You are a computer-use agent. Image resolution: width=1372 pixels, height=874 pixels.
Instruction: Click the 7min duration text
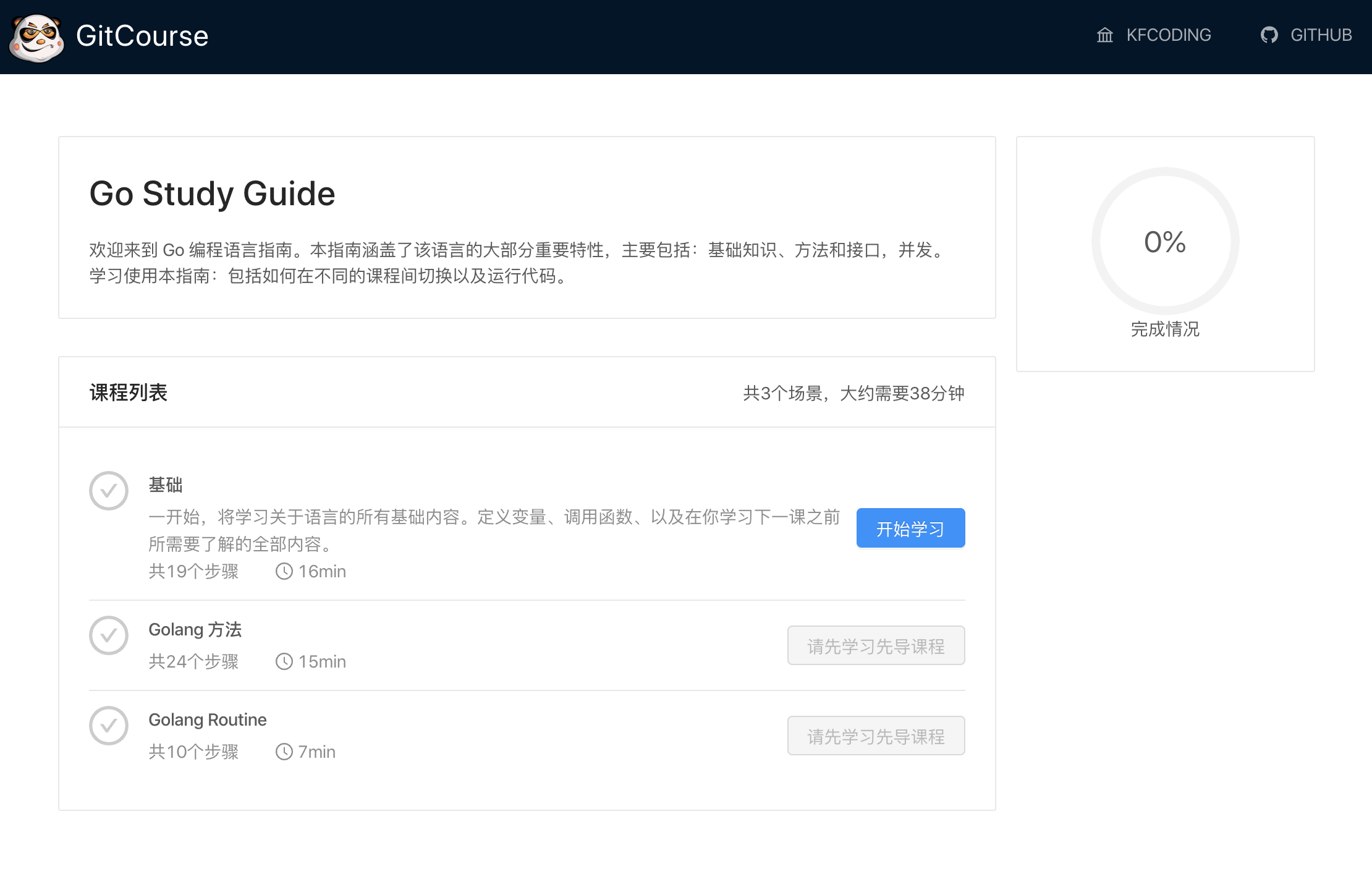pos(316,752)
